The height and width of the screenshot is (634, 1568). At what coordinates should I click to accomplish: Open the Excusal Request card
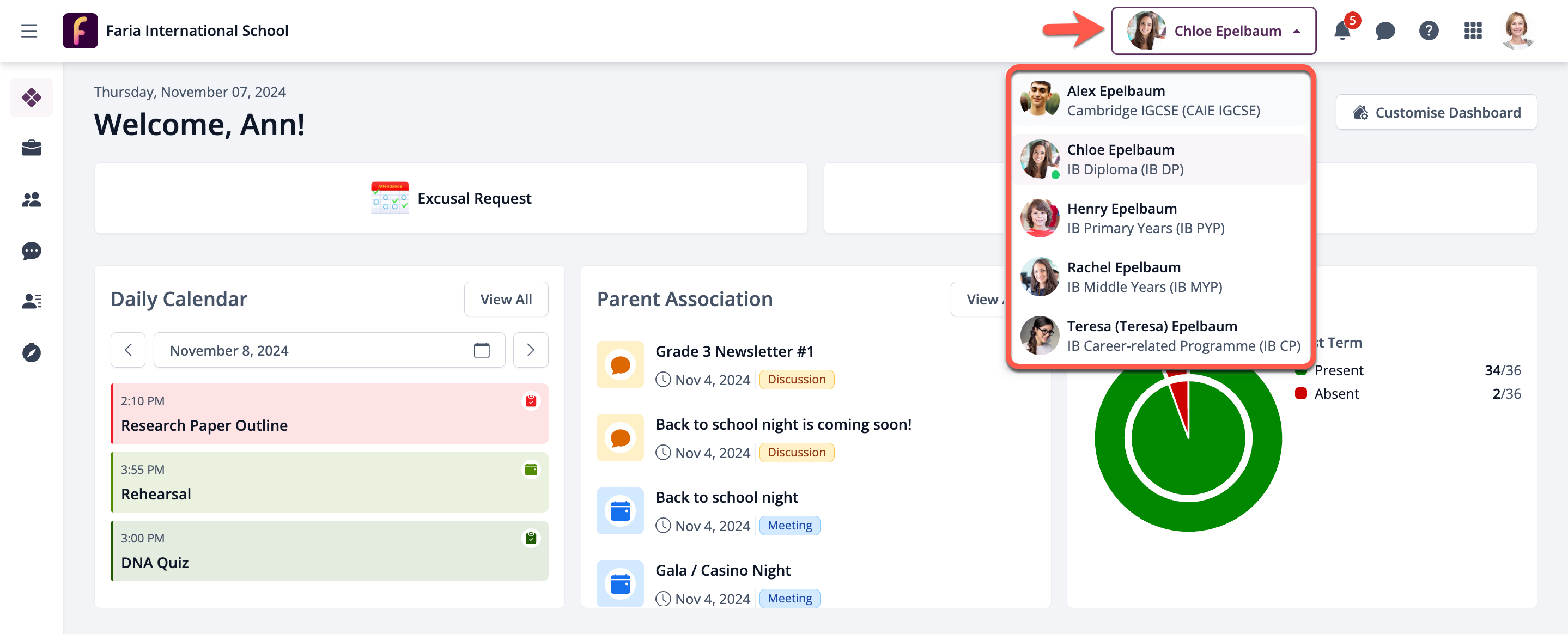pyautogui.click(x=451, y=198)
